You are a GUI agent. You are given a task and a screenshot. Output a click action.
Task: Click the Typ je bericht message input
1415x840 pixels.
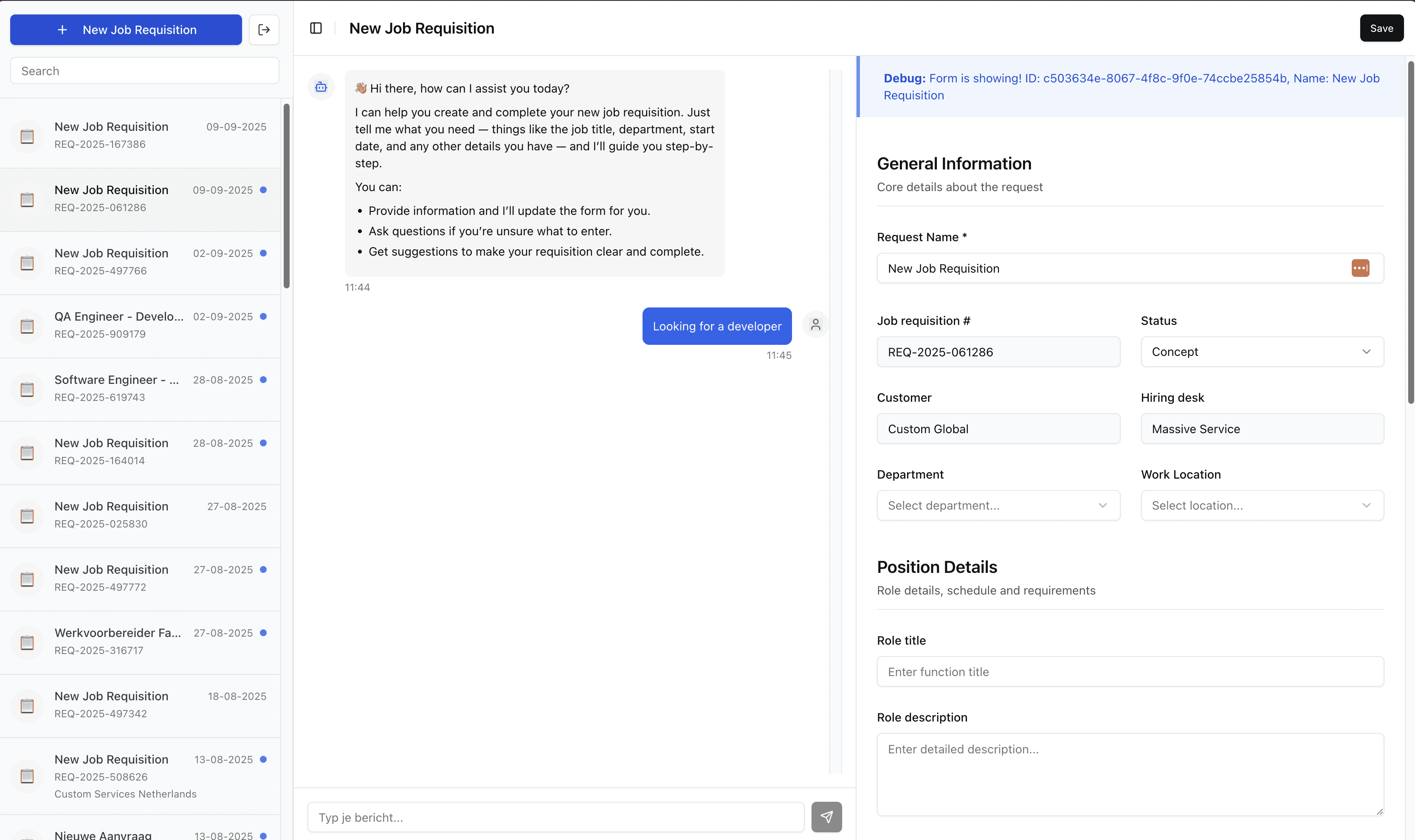click(x=555, y=817)
